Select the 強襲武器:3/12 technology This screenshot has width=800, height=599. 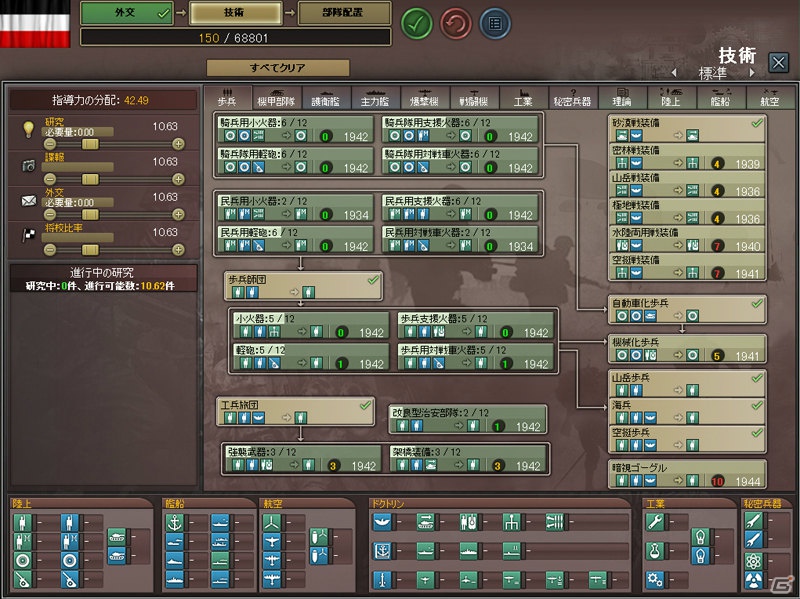point(304,459)
